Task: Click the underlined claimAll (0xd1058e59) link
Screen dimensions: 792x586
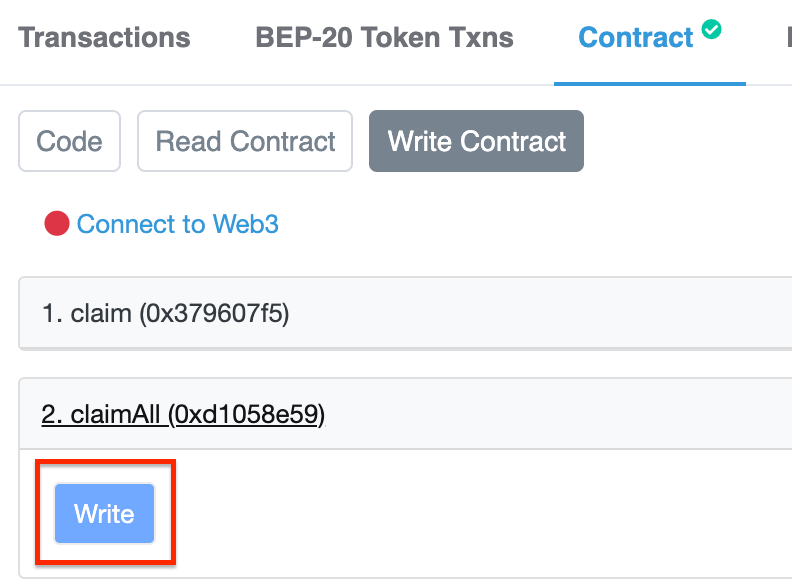Action: [x=183, y=415]
